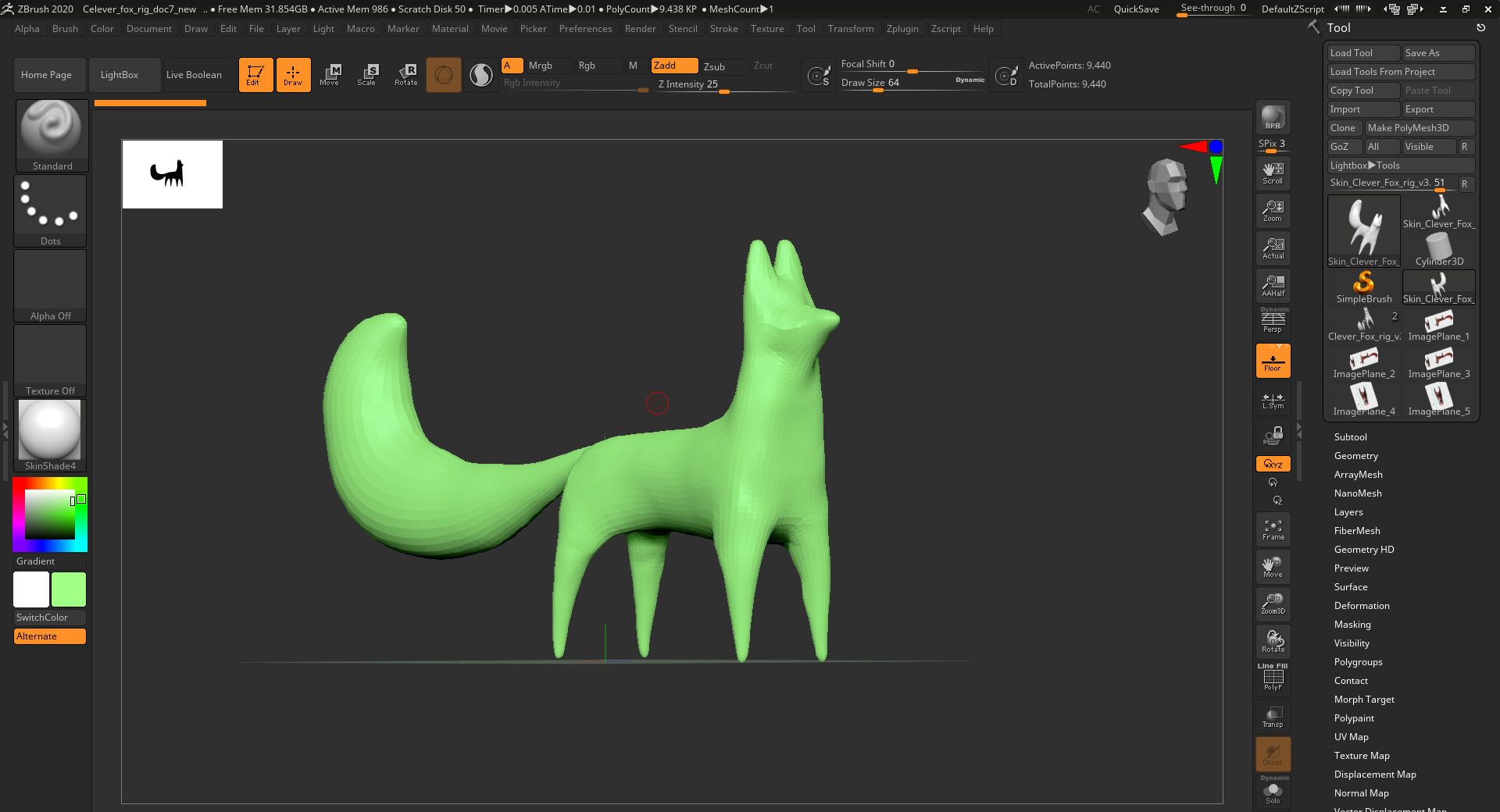The image size is (1500, 812).
Task: Click the BPR render icon
Action: [x=1273, y=117]
